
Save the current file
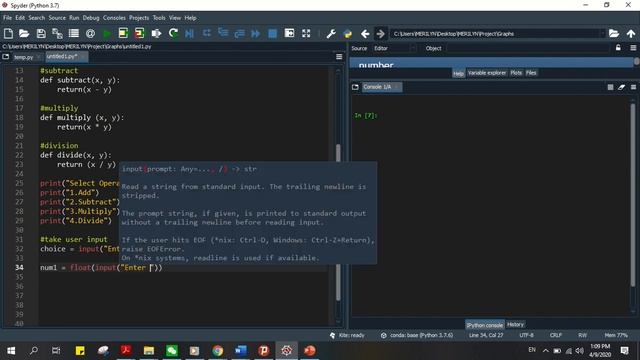click(41, 33)
